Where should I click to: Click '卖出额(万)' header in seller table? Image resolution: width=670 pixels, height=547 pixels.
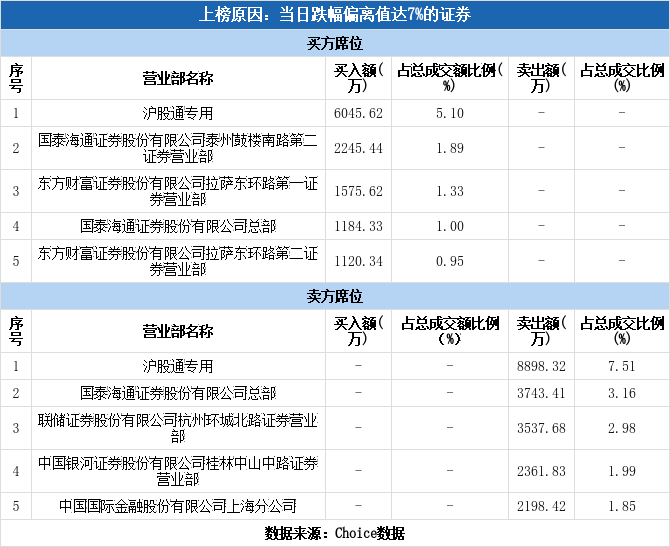point(541,331)
